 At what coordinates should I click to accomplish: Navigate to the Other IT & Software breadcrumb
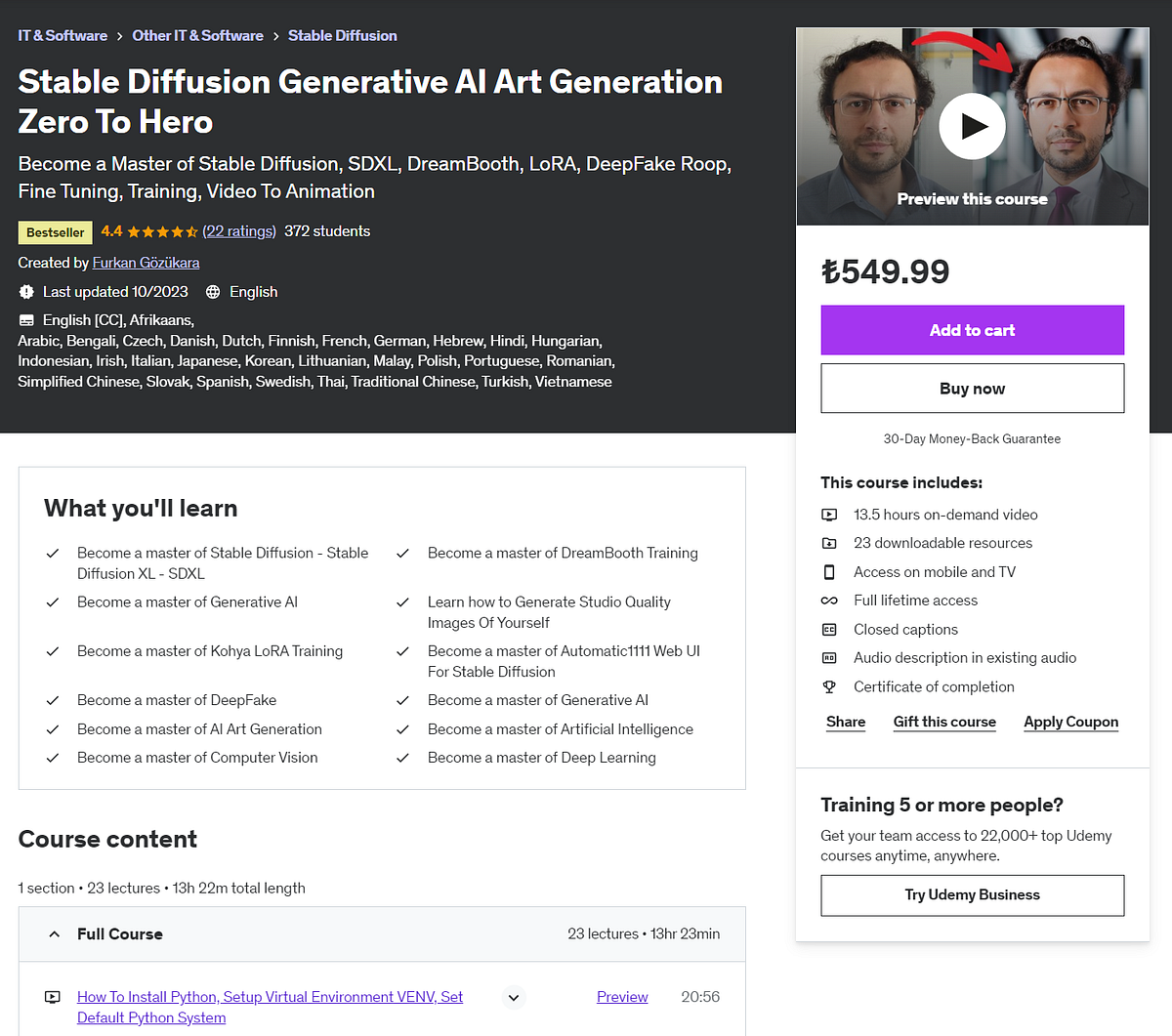[x=197, y=35]
